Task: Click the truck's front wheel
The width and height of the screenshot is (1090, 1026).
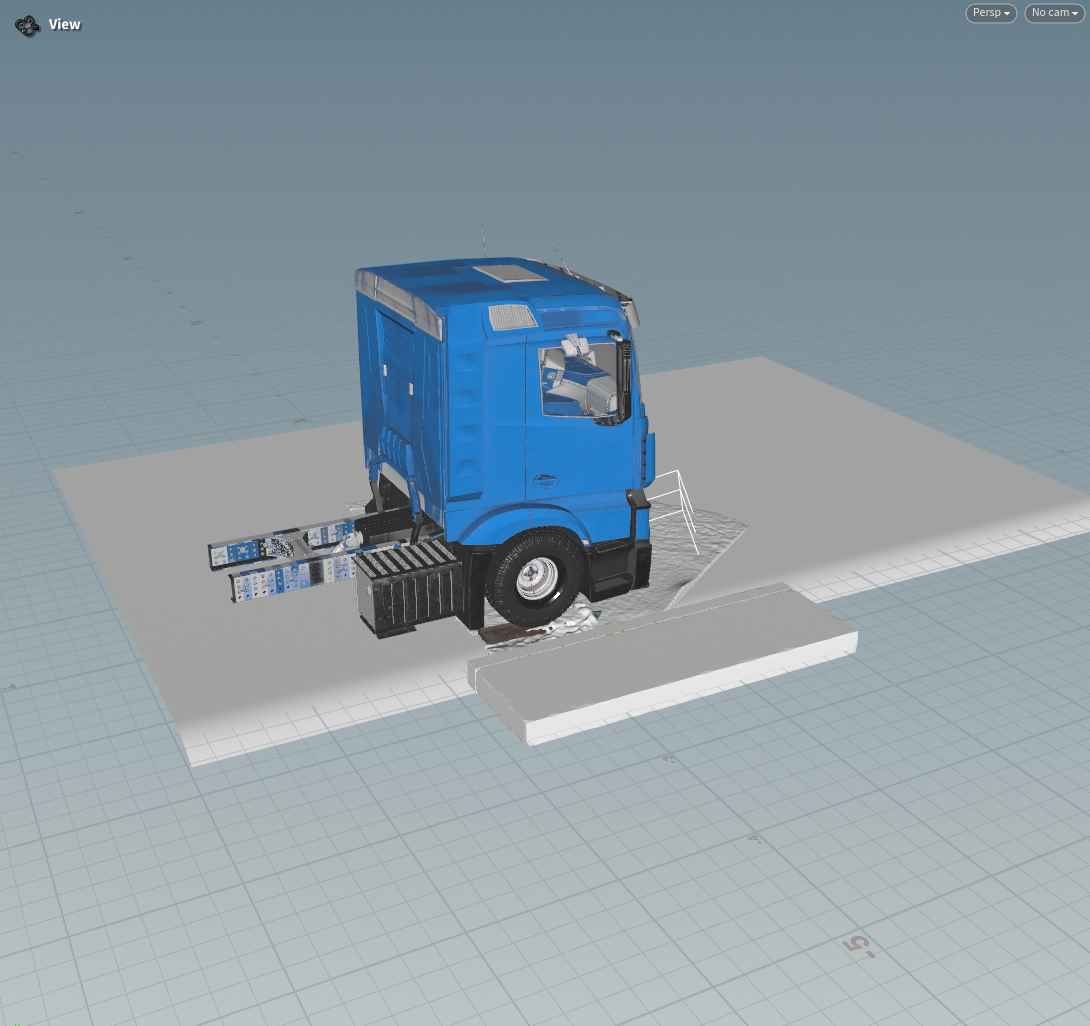Action: (x=535, y=575)
